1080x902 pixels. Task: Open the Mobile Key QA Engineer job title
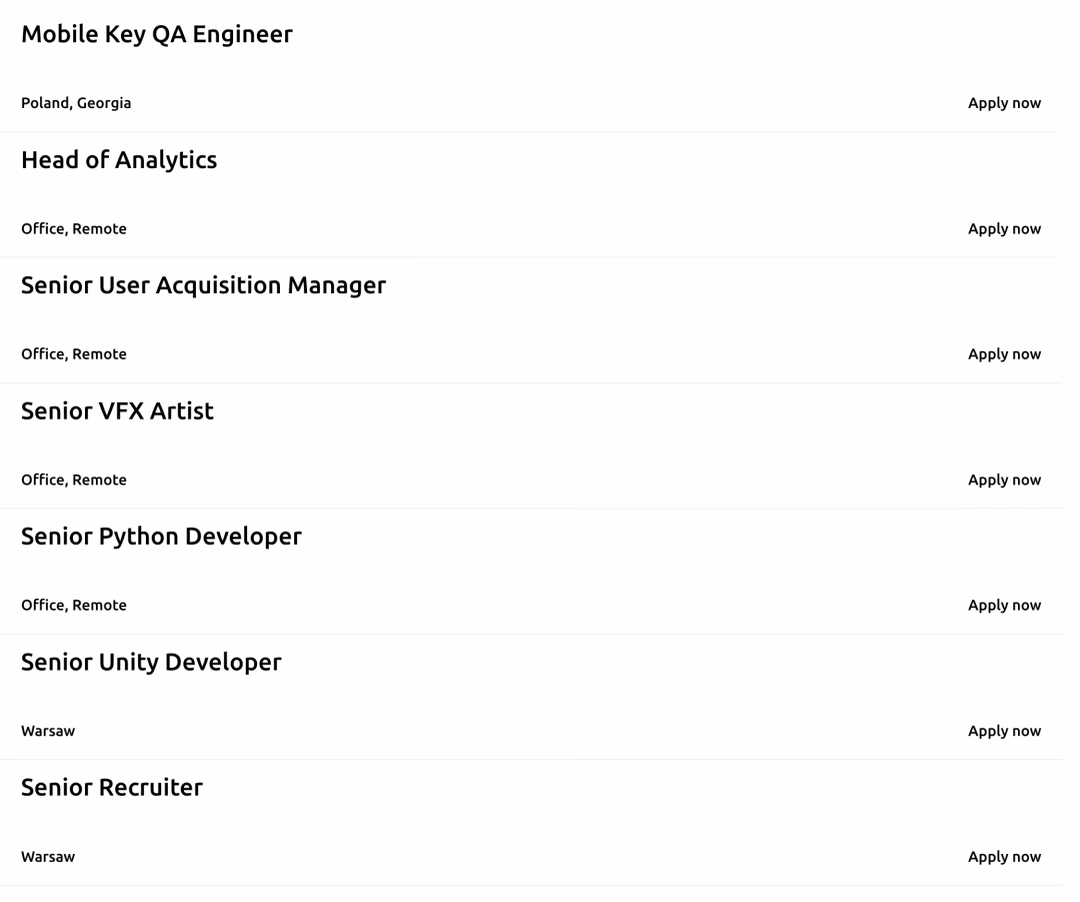[157, 34]
